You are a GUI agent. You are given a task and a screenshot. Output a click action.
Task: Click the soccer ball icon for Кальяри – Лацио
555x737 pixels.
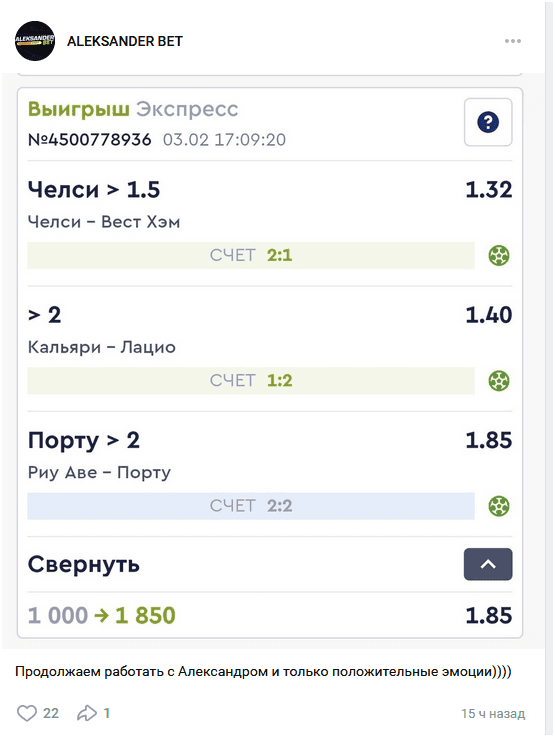tap(499, 381)
